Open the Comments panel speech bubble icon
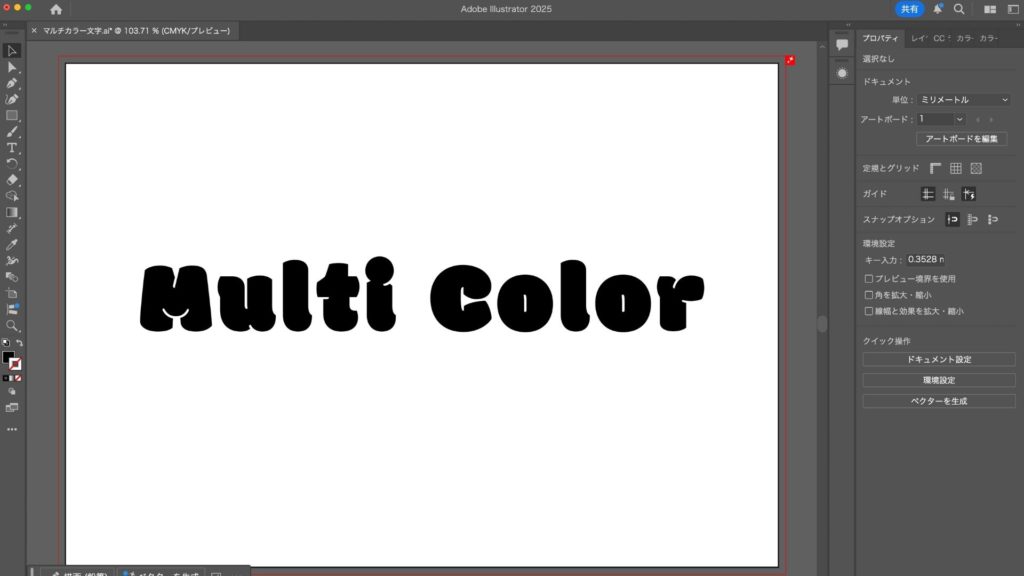 coord(842,44)
